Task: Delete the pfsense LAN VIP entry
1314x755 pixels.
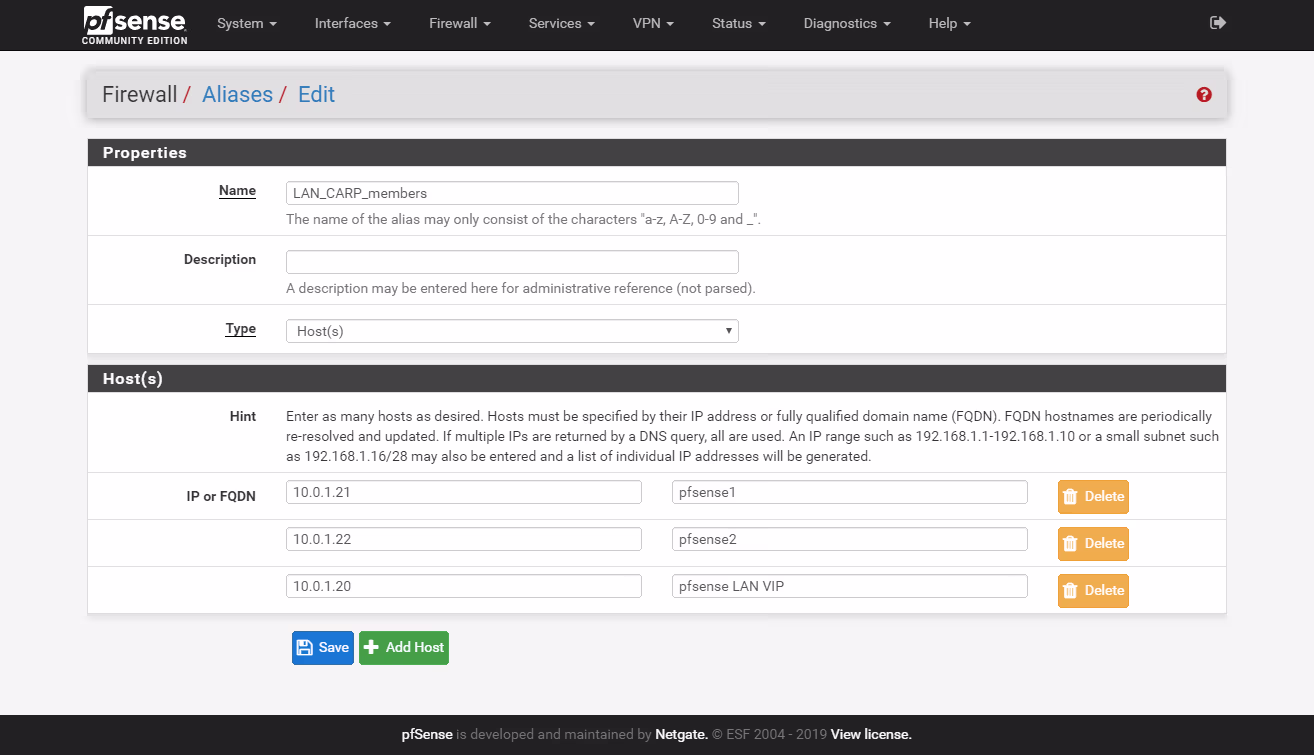Action: click(1093, 591)
